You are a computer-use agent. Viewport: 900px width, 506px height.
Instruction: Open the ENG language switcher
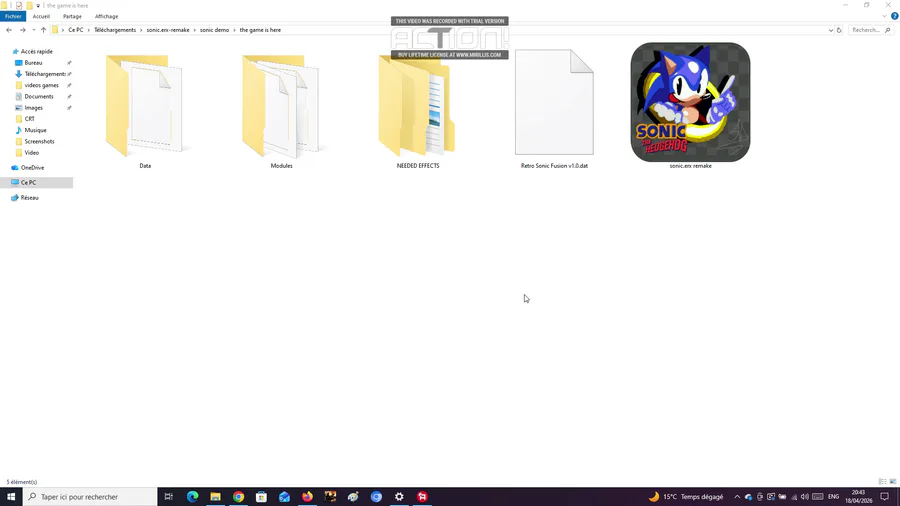[x=833, y=497]
